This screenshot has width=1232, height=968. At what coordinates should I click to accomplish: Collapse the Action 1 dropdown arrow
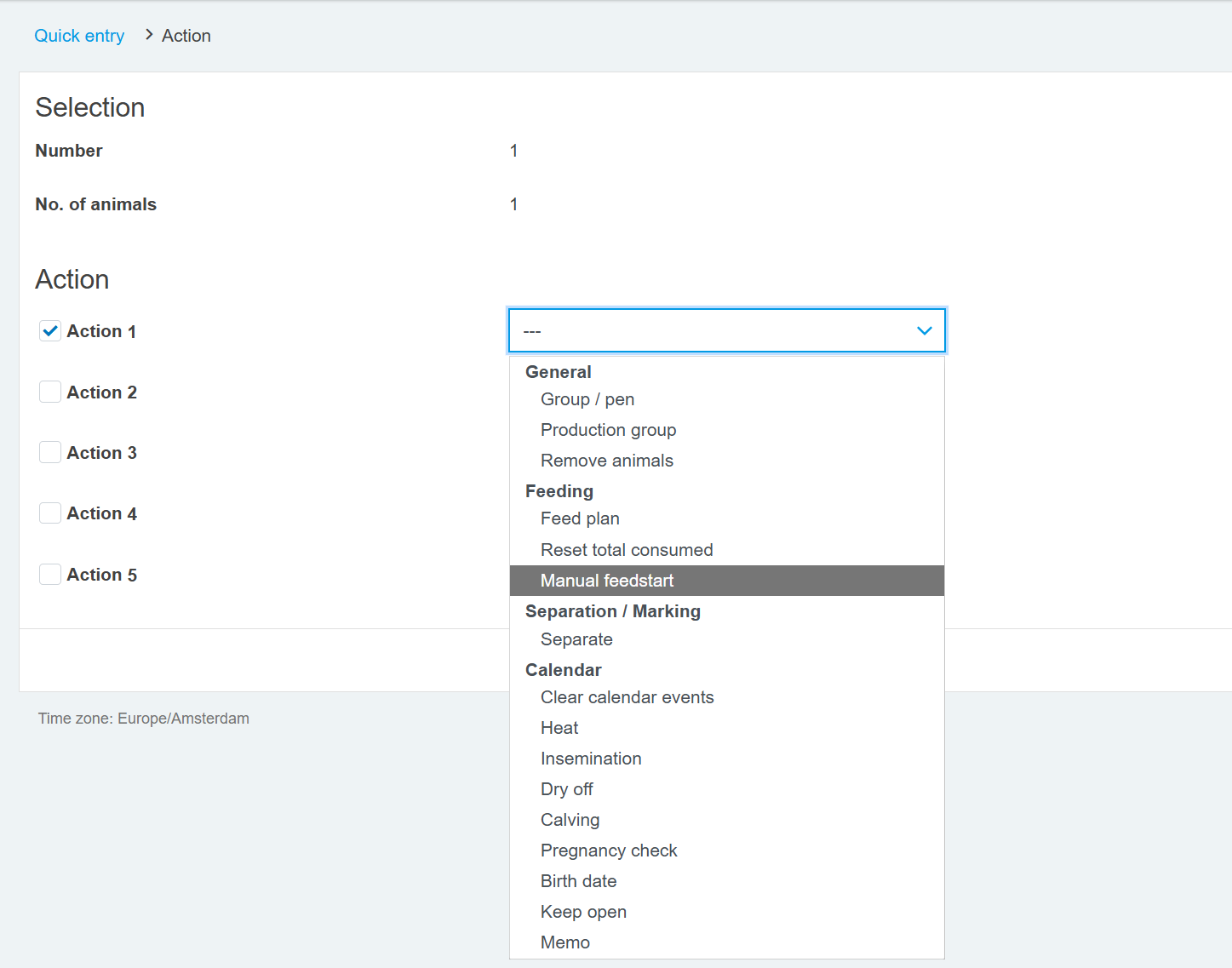[x=924, y=330]
